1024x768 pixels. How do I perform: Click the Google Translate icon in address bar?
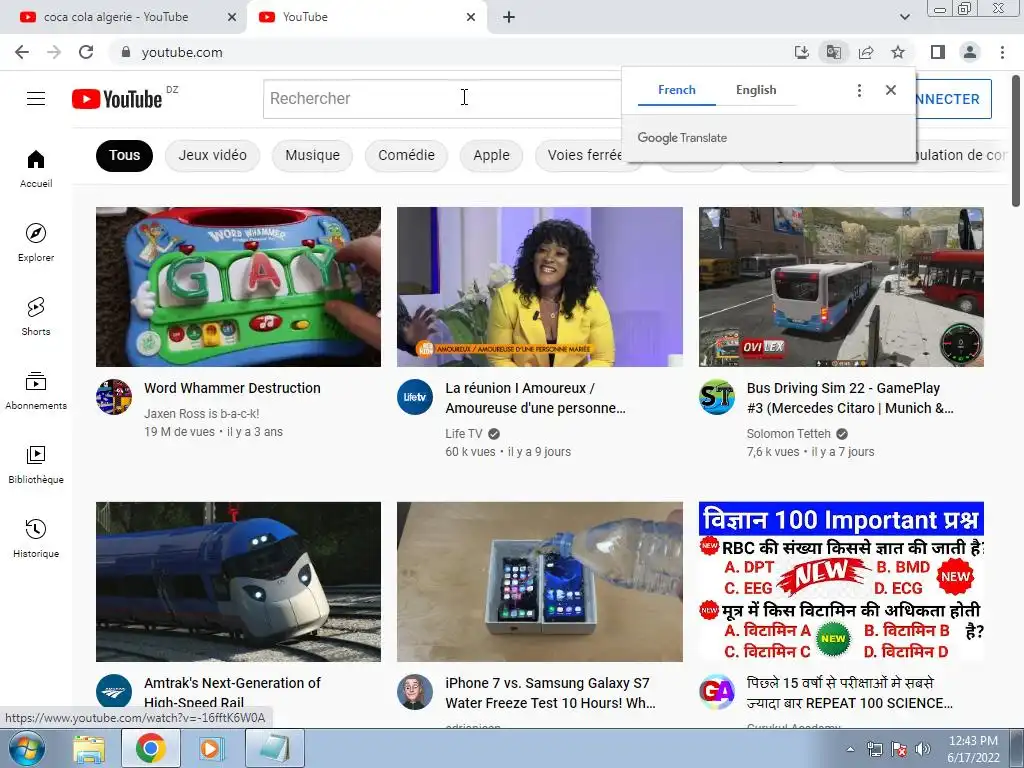(833, 52)
